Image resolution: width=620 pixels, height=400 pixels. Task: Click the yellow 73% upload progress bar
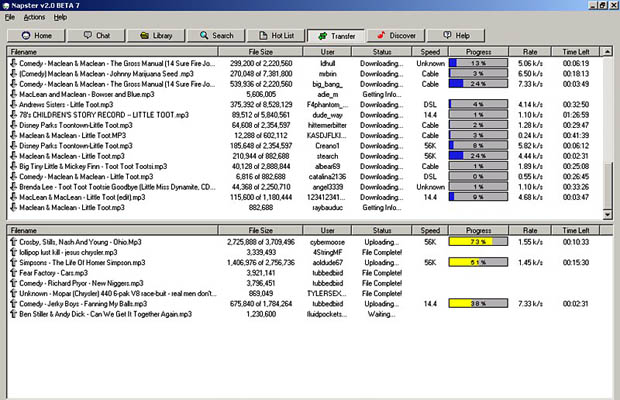pyautogui.click(x=478, y=242)
